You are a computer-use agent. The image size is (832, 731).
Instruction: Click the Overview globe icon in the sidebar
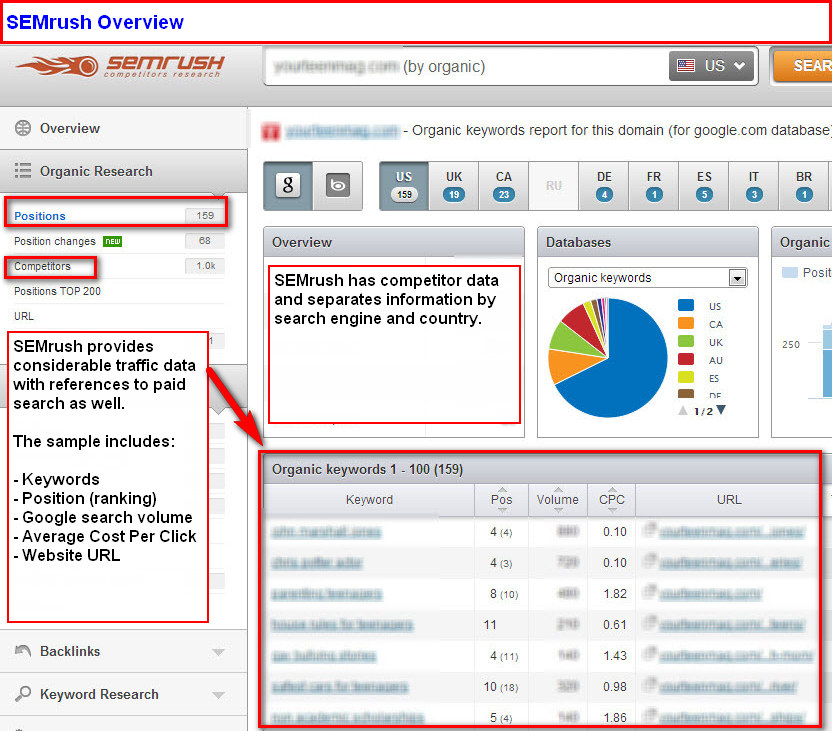pos(23,128)
